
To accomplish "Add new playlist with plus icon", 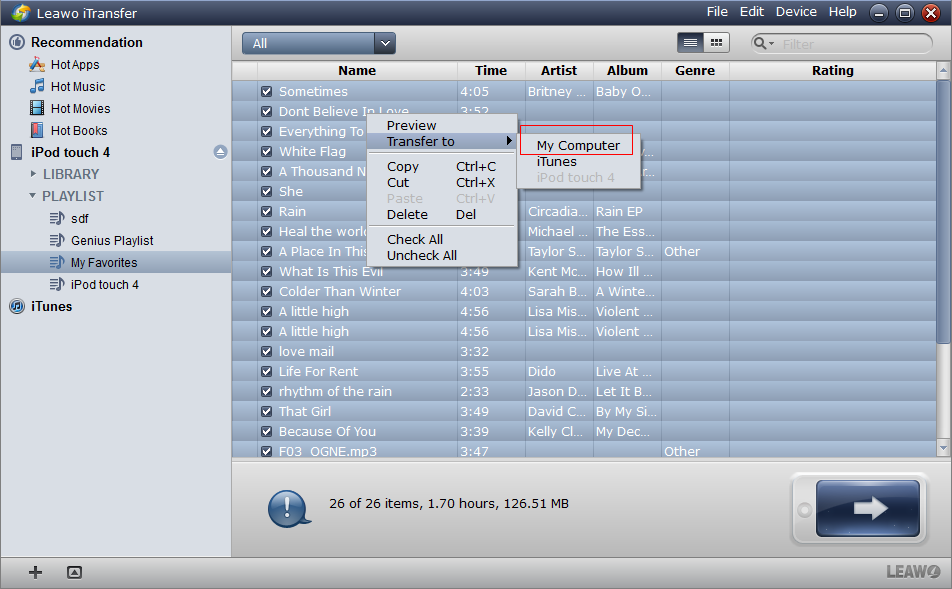I will click(35, 572).
